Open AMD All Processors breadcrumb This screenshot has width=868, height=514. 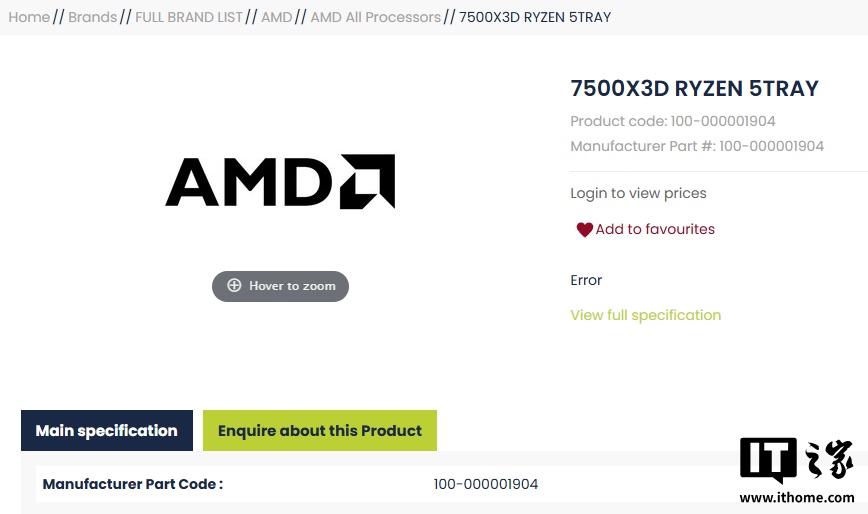tap(375, 17)
